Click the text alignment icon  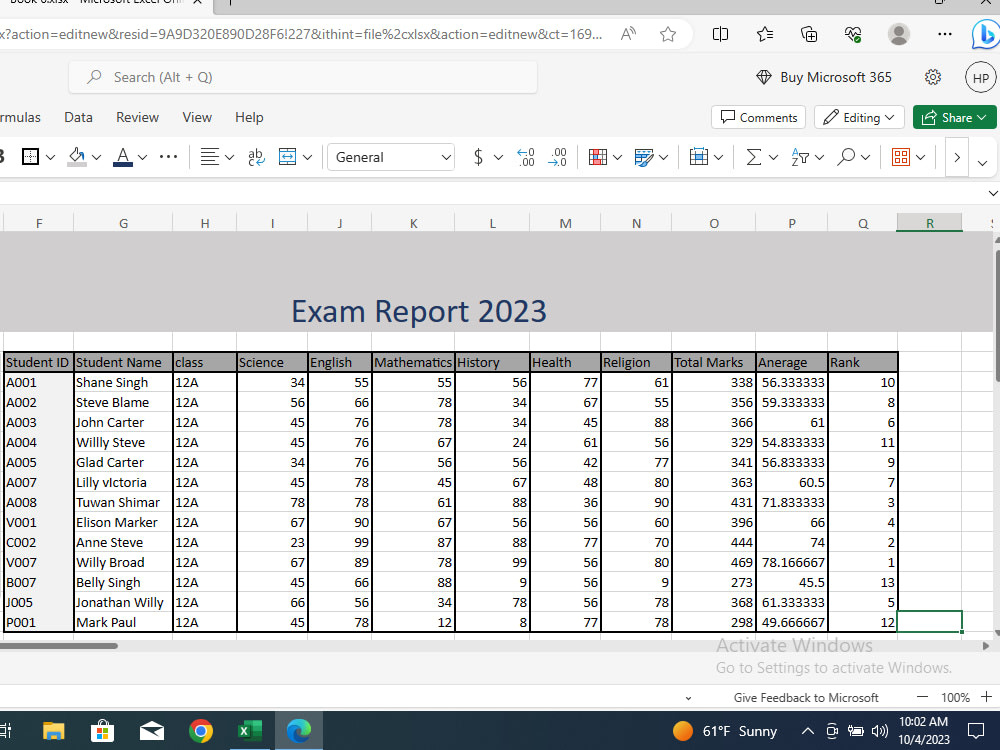209,157
